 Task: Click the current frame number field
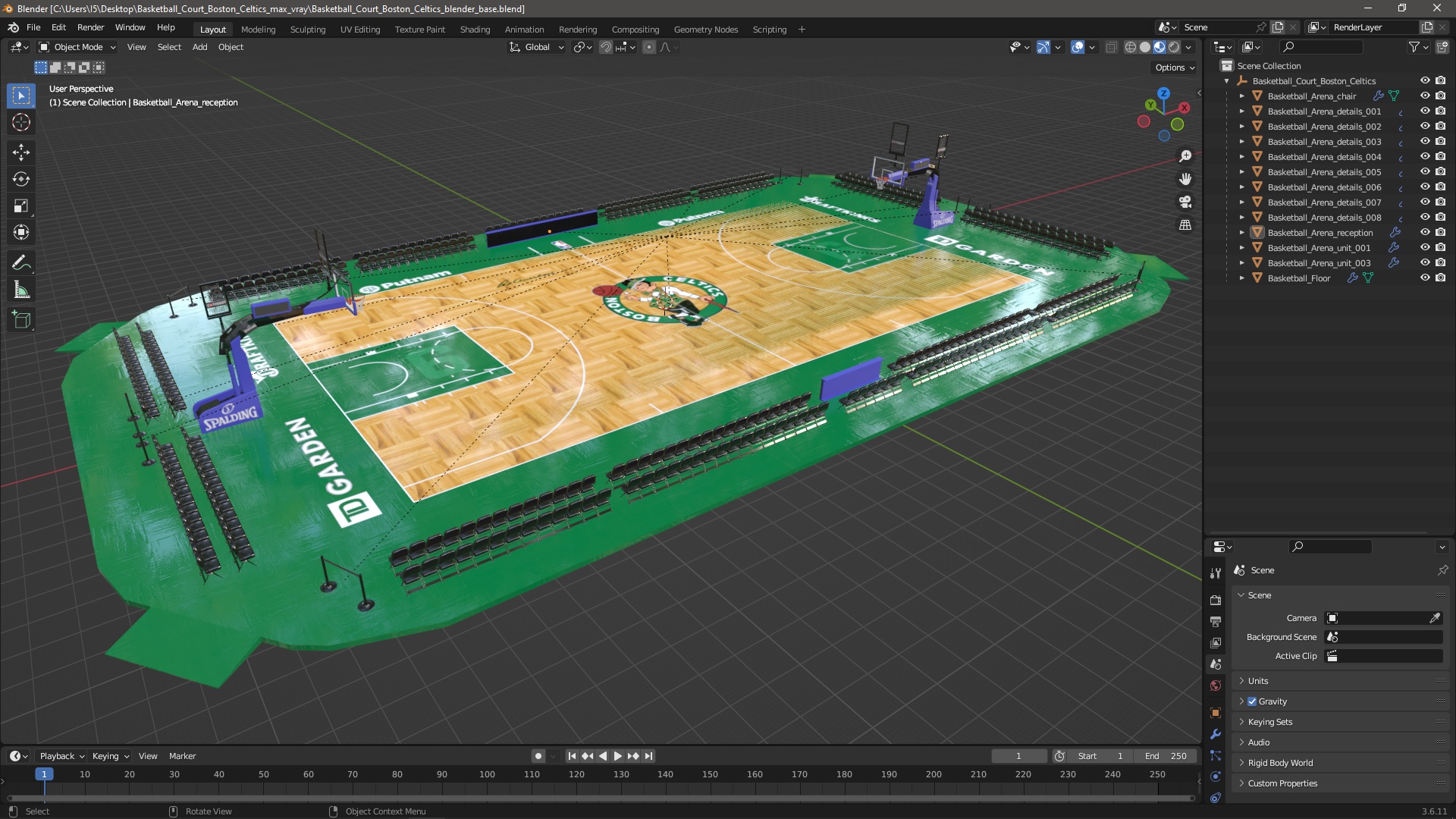click(1018, 756)
